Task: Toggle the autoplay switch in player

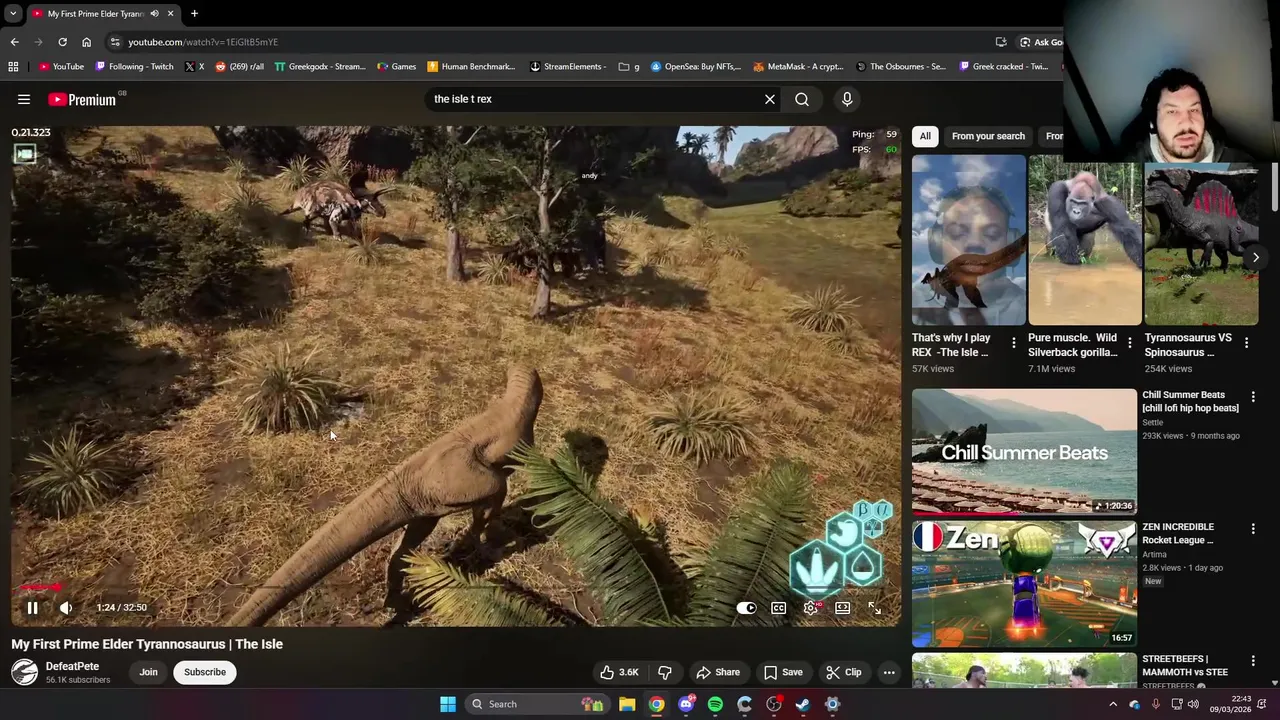Action: click(x=746, y=607)
